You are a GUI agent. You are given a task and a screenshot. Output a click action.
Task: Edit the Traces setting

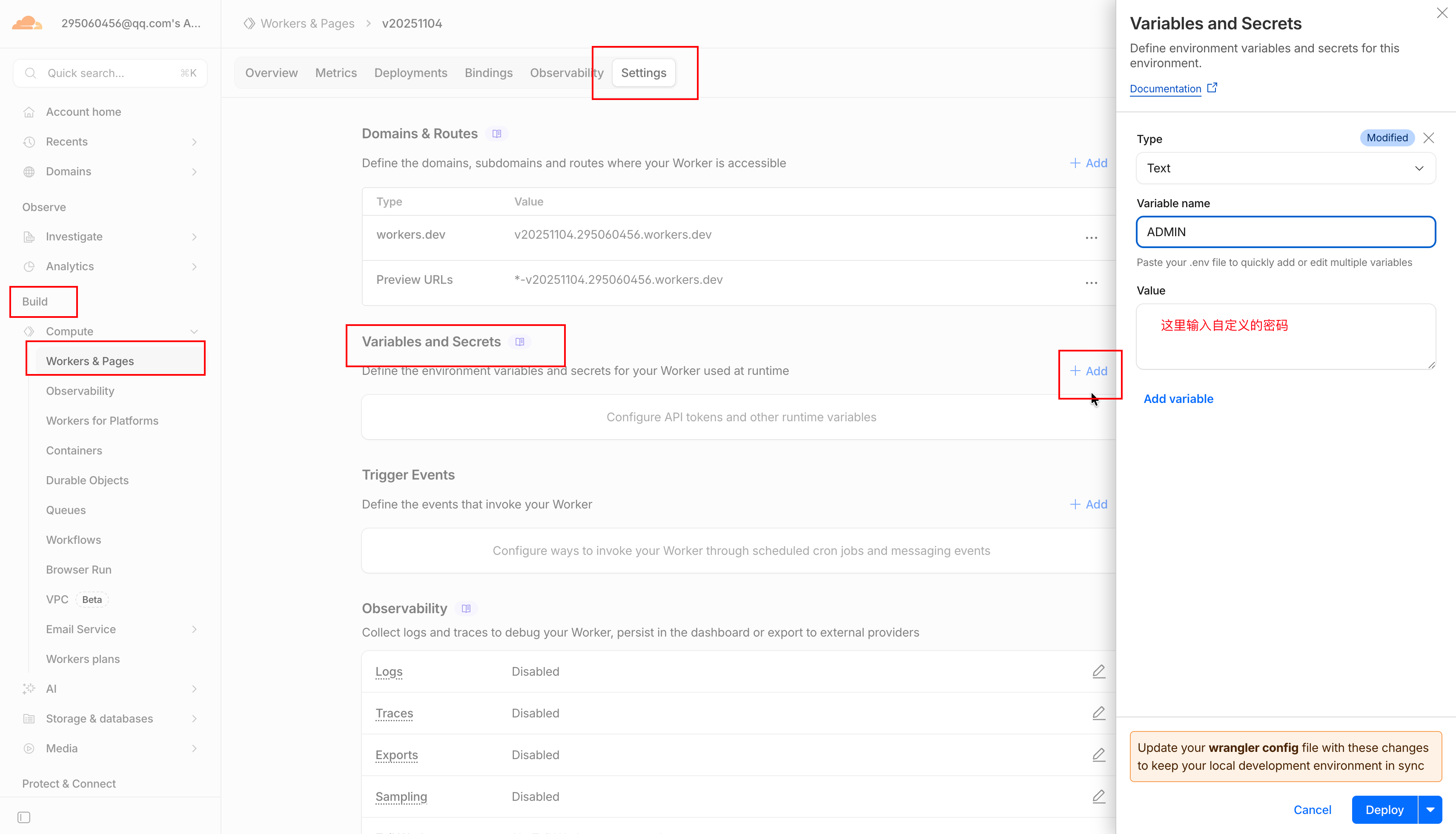pos(1098,713)
